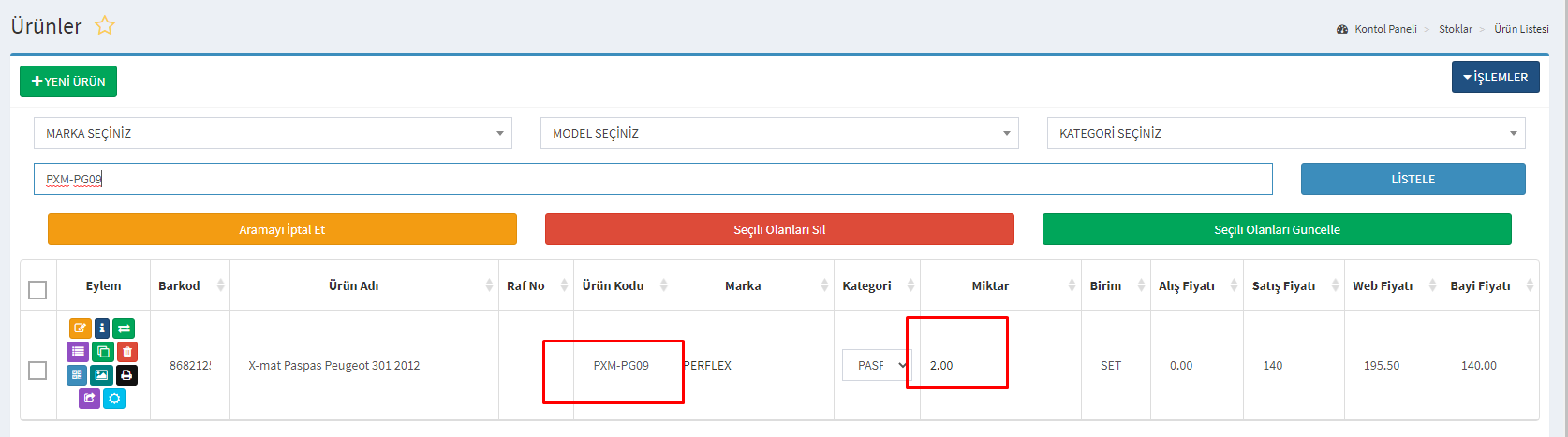
Task: Go to Stoklar in the breadcrumb
Action: [x=1455, y=29]
